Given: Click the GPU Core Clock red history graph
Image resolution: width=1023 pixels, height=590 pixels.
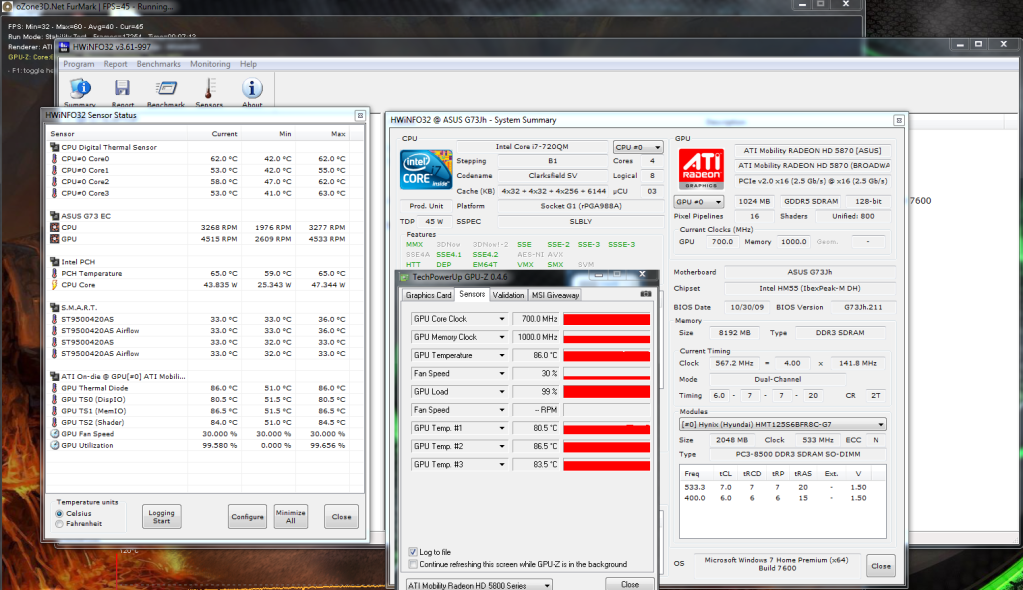Looking at the screenshot, I should click(607, 319).
